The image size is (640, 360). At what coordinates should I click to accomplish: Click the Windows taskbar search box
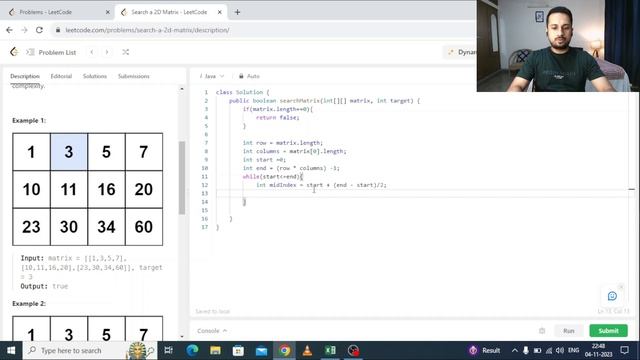pos(90,351)
